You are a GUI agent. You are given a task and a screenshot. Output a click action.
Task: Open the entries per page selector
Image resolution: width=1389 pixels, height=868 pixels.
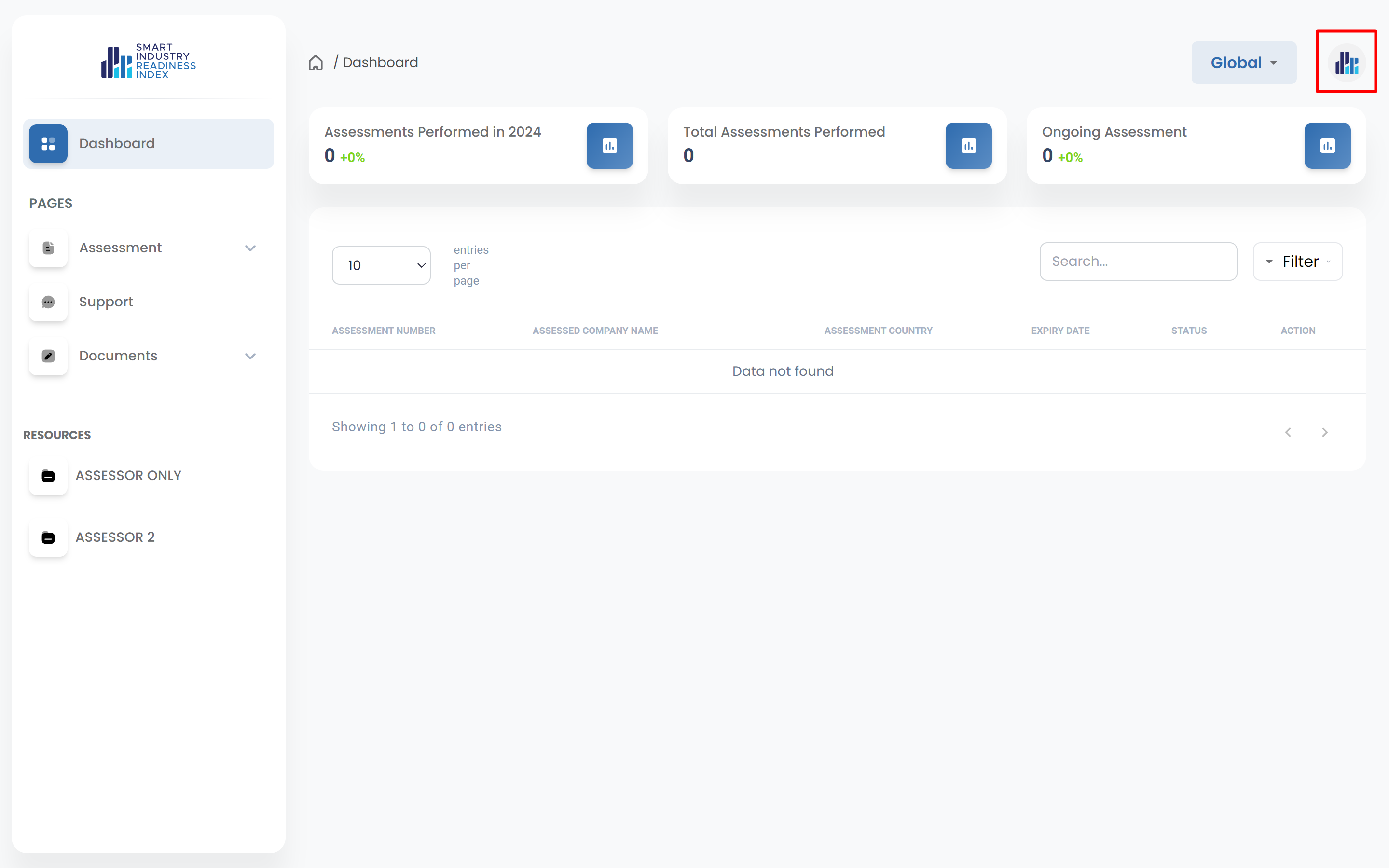click(x=381, y=265)
